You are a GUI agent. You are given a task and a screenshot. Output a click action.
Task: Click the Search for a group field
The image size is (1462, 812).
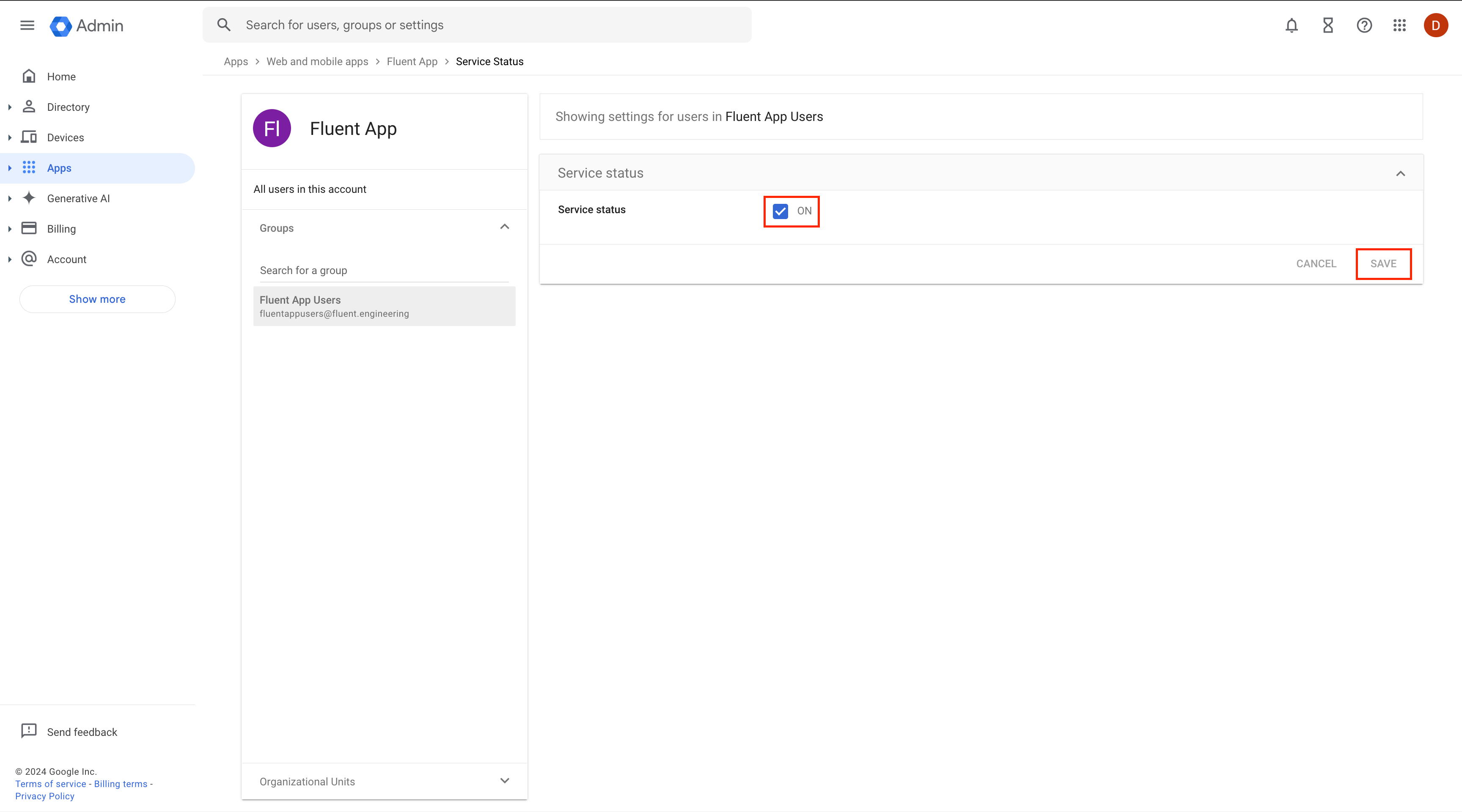[x=384, y=270]
